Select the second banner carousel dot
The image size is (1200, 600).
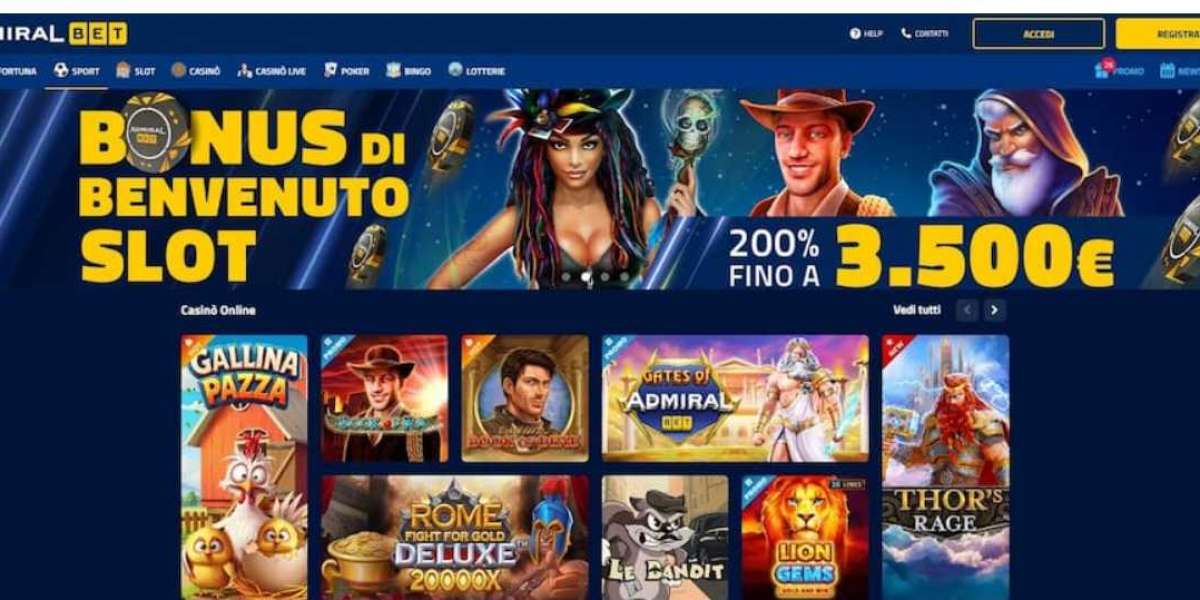click(585, 277)
